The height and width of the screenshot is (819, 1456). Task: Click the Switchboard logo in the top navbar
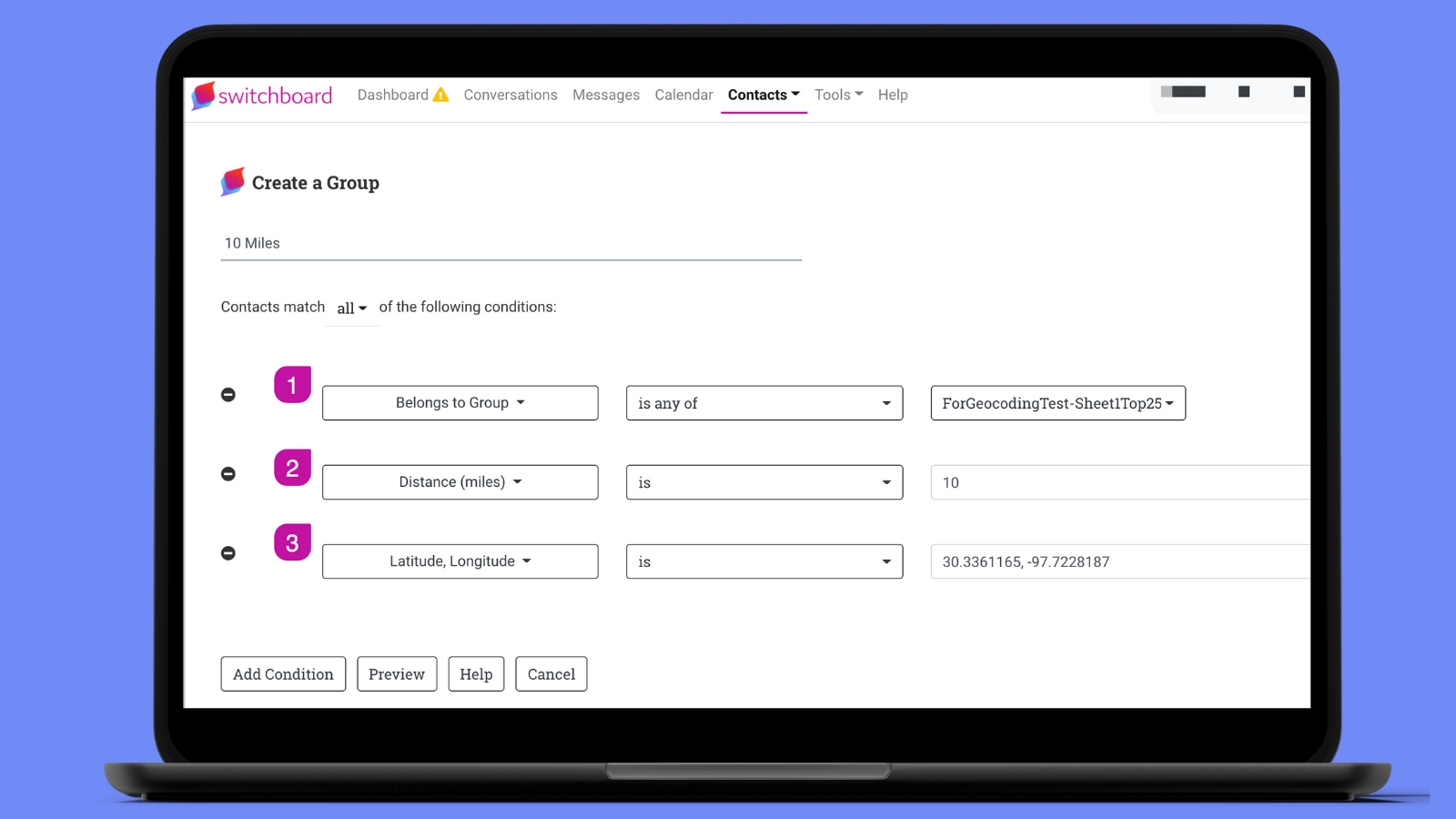pyautogui.click(x=261, y=96)
